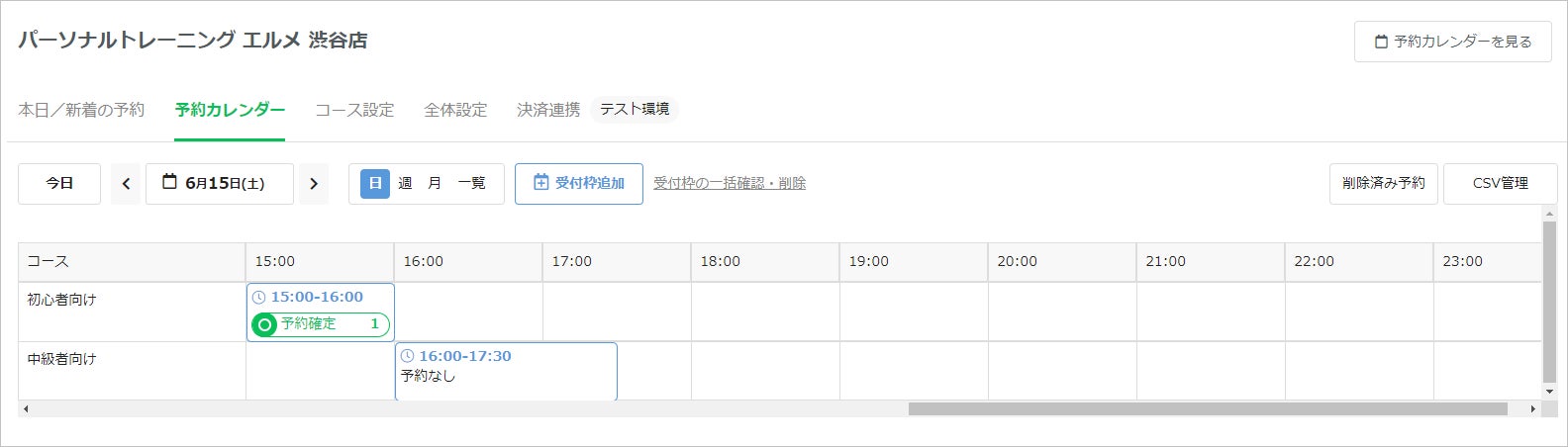Open 受付枠の一括確認・削除 link
This screenshot has width=1568, height=447.
pyautogui.click(x=730, y=183)
